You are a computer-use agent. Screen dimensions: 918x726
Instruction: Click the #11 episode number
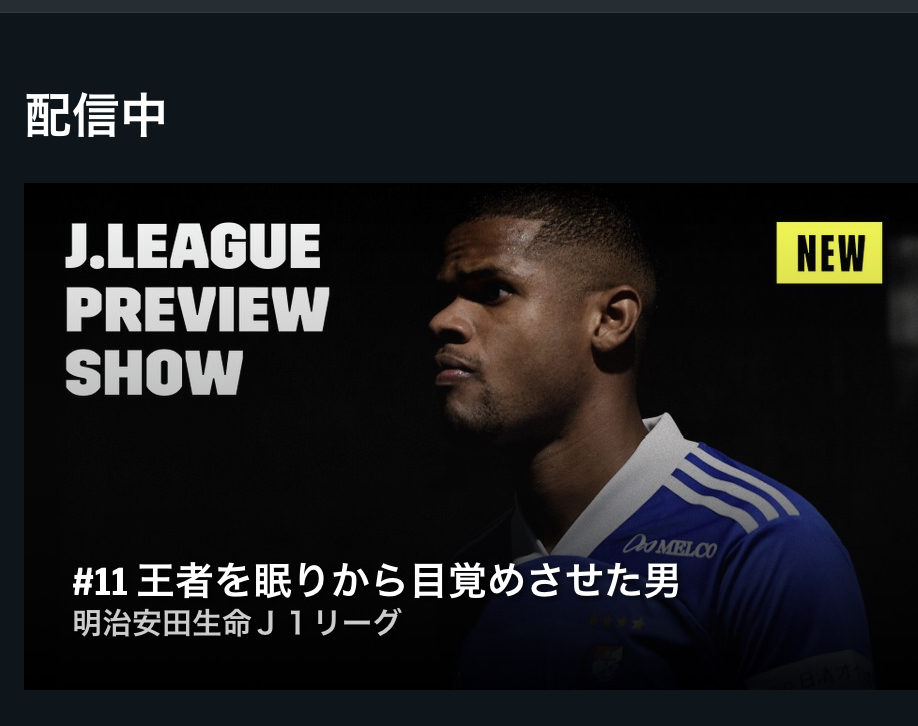click(x=100, y=582)
